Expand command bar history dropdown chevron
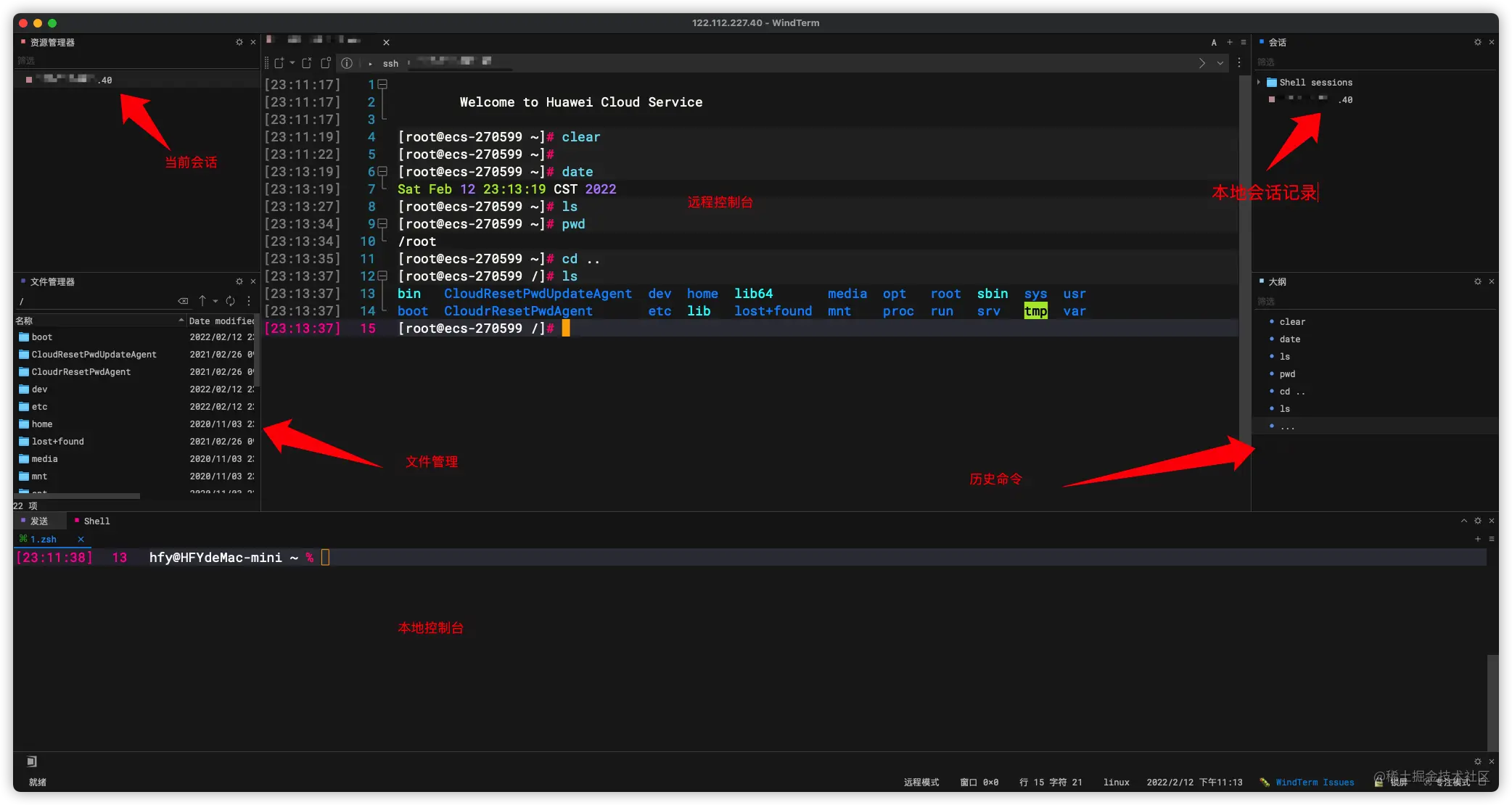The height and width of the screenshot is (805, 1512). [x=1220, y=63]
